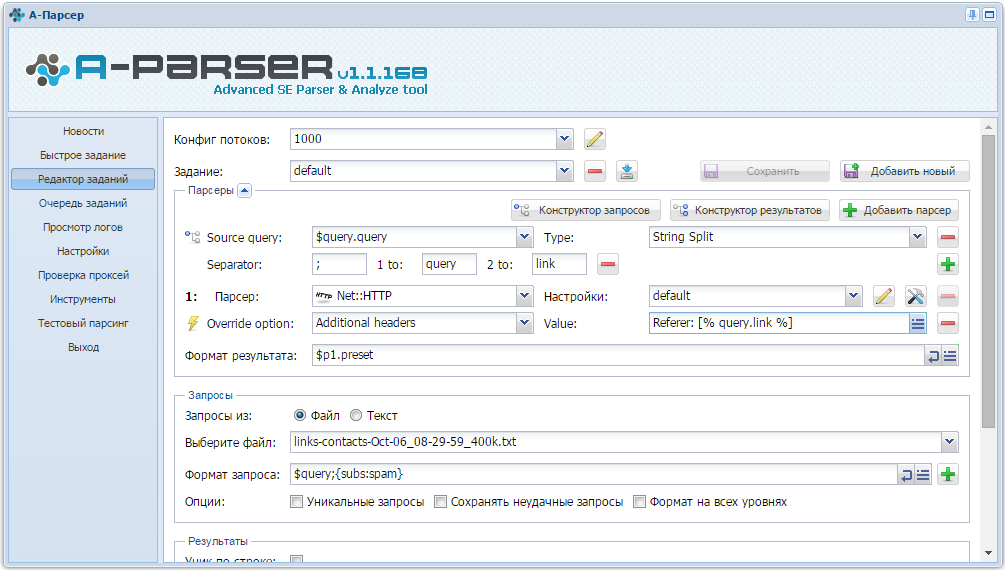1005x570 pixels.
Task: Open Быстрое задание in the sidebar
Action: tap(83, 155)
